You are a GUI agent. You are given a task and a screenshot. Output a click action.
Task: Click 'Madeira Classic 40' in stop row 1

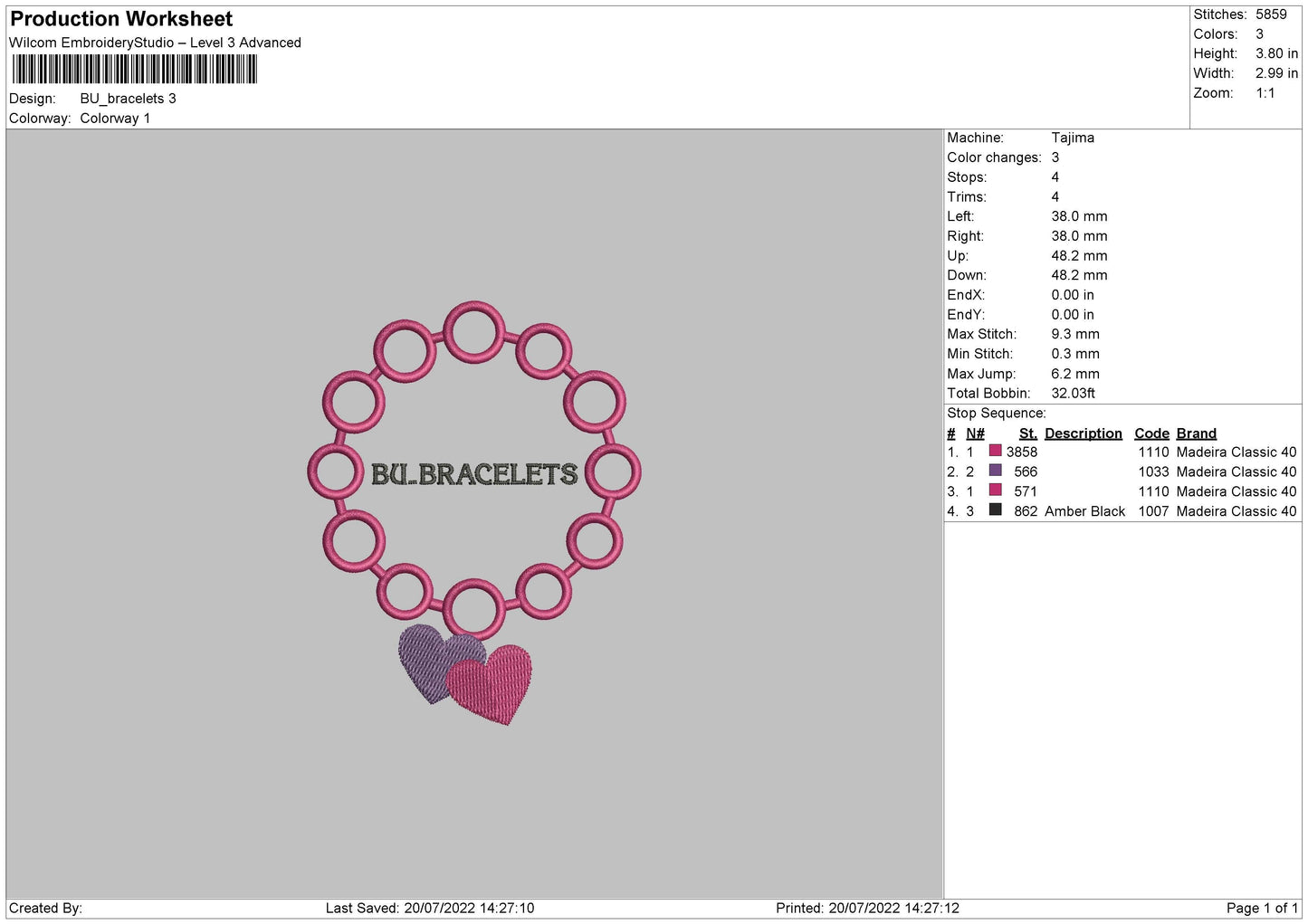[x=1236, y=452]
